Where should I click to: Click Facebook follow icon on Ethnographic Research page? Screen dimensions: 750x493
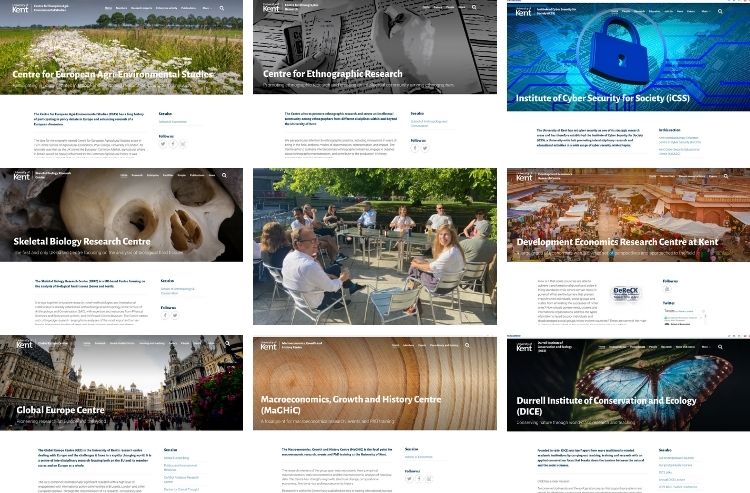(415, 148)
